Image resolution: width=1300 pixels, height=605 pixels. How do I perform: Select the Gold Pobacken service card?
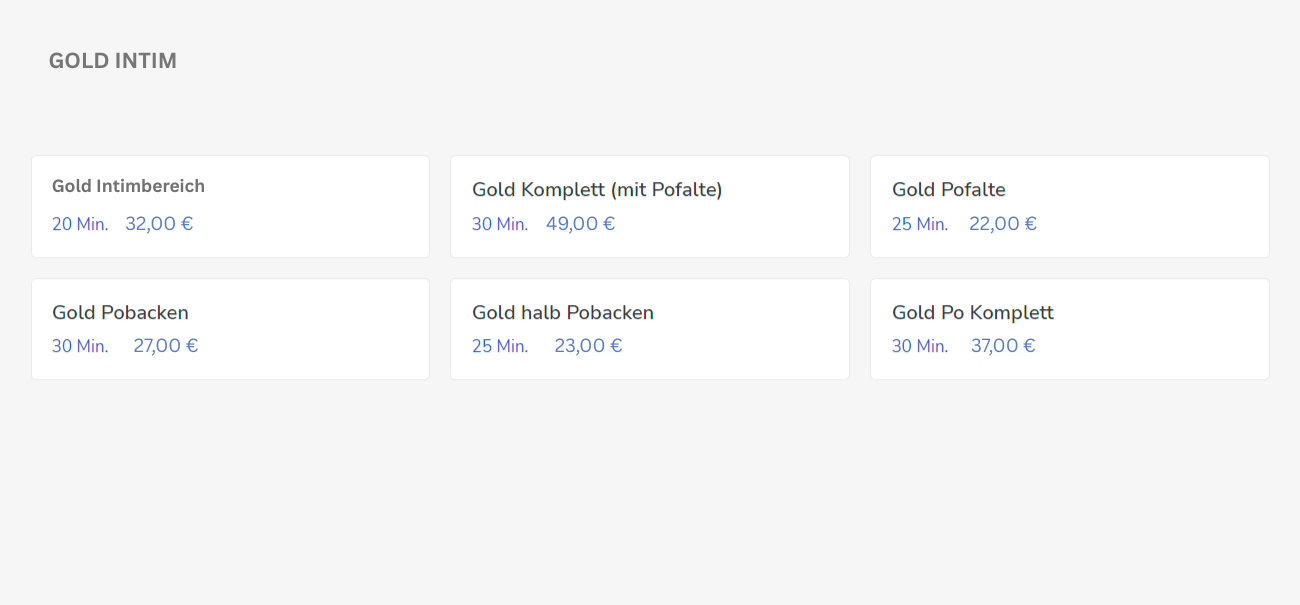click(x=230, y=329)
